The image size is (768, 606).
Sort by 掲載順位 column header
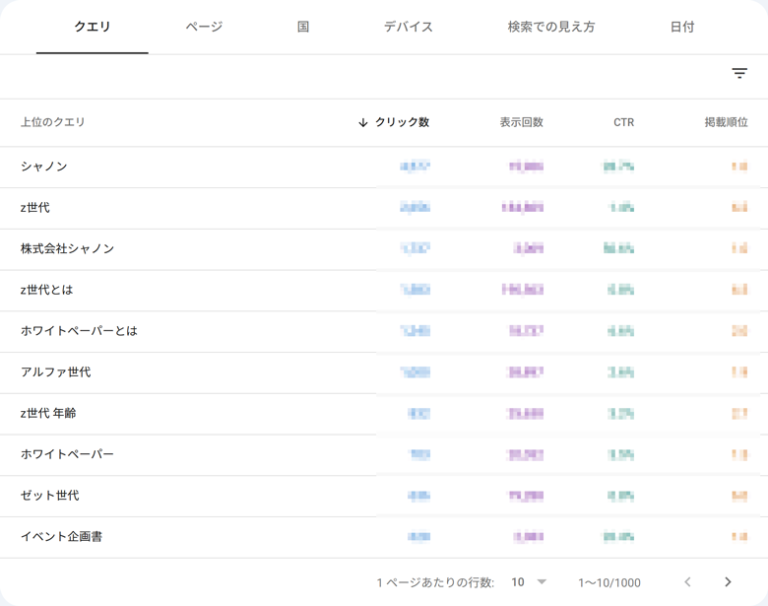click(725, 123)
